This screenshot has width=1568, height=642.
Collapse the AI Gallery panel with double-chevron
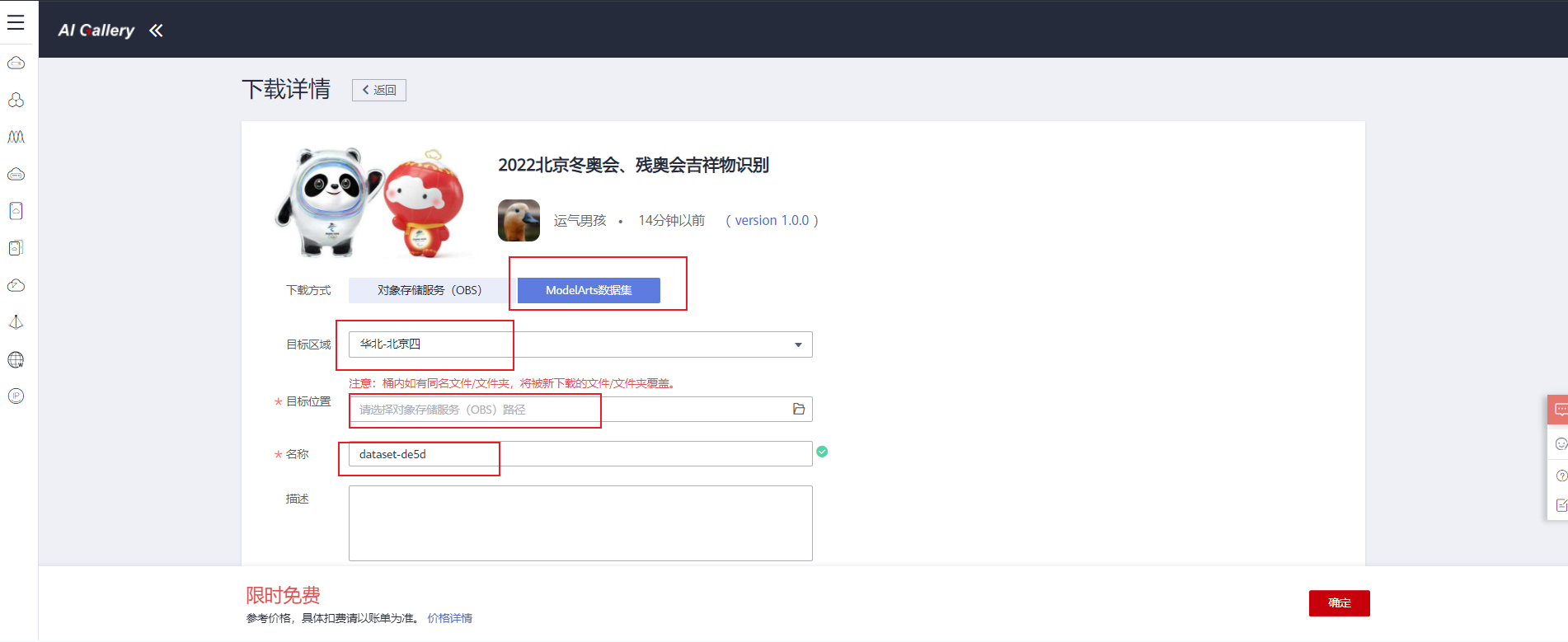coord(156,30)
